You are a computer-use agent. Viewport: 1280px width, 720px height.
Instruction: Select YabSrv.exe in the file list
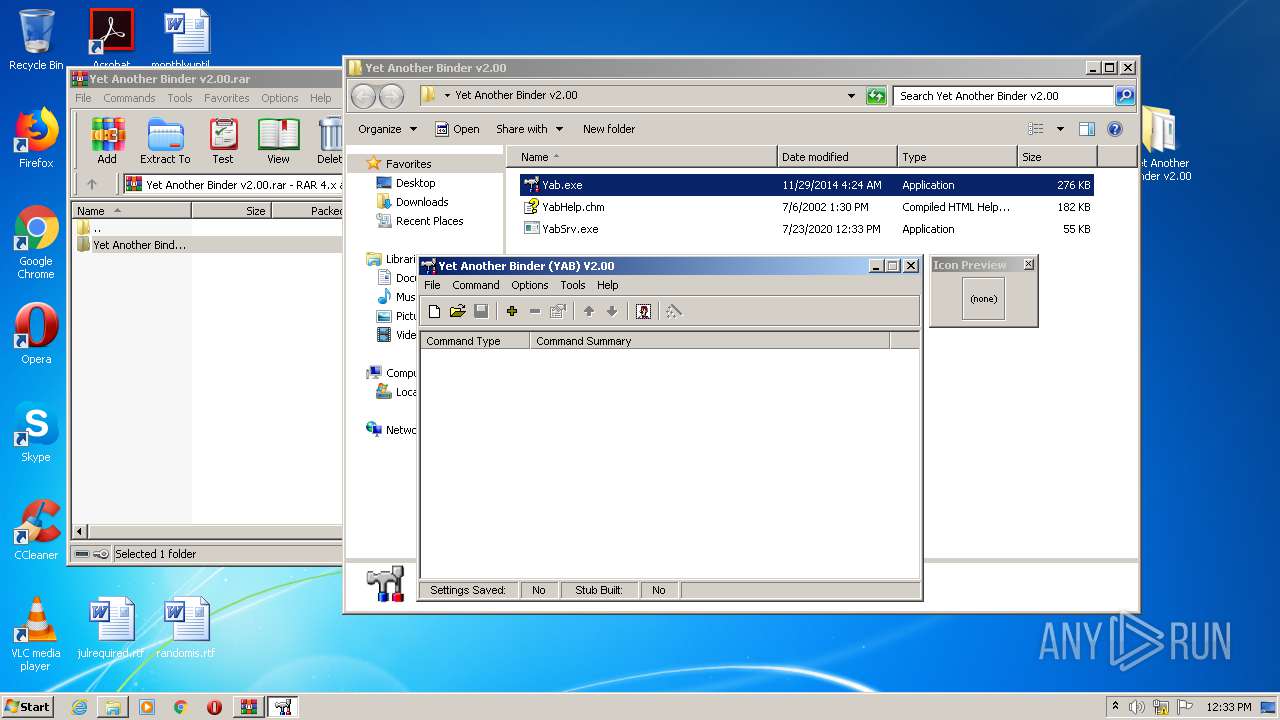coord(807,229)
